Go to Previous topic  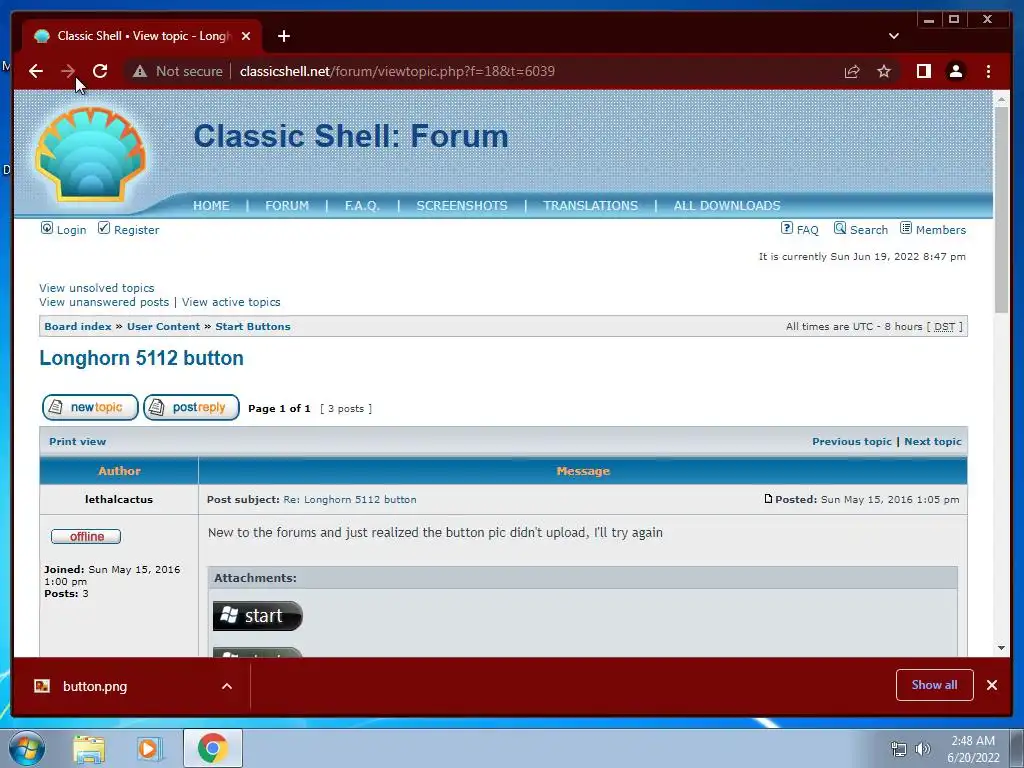(x=852, y=441)
